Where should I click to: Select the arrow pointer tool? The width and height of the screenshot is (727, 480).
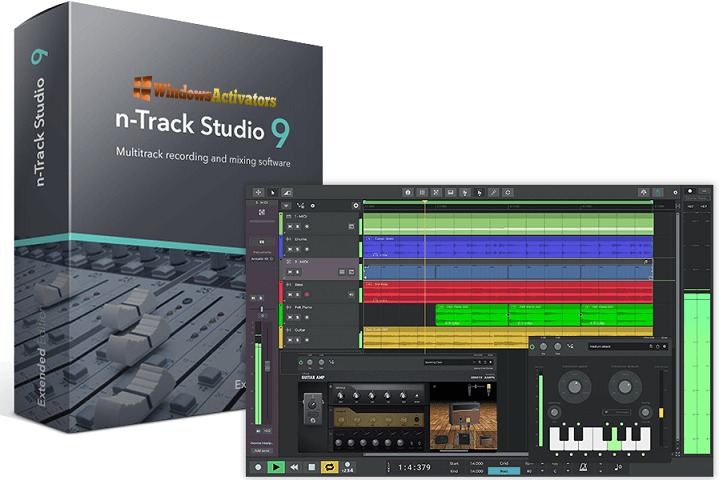pyautogui.click(x=273, y=192)
